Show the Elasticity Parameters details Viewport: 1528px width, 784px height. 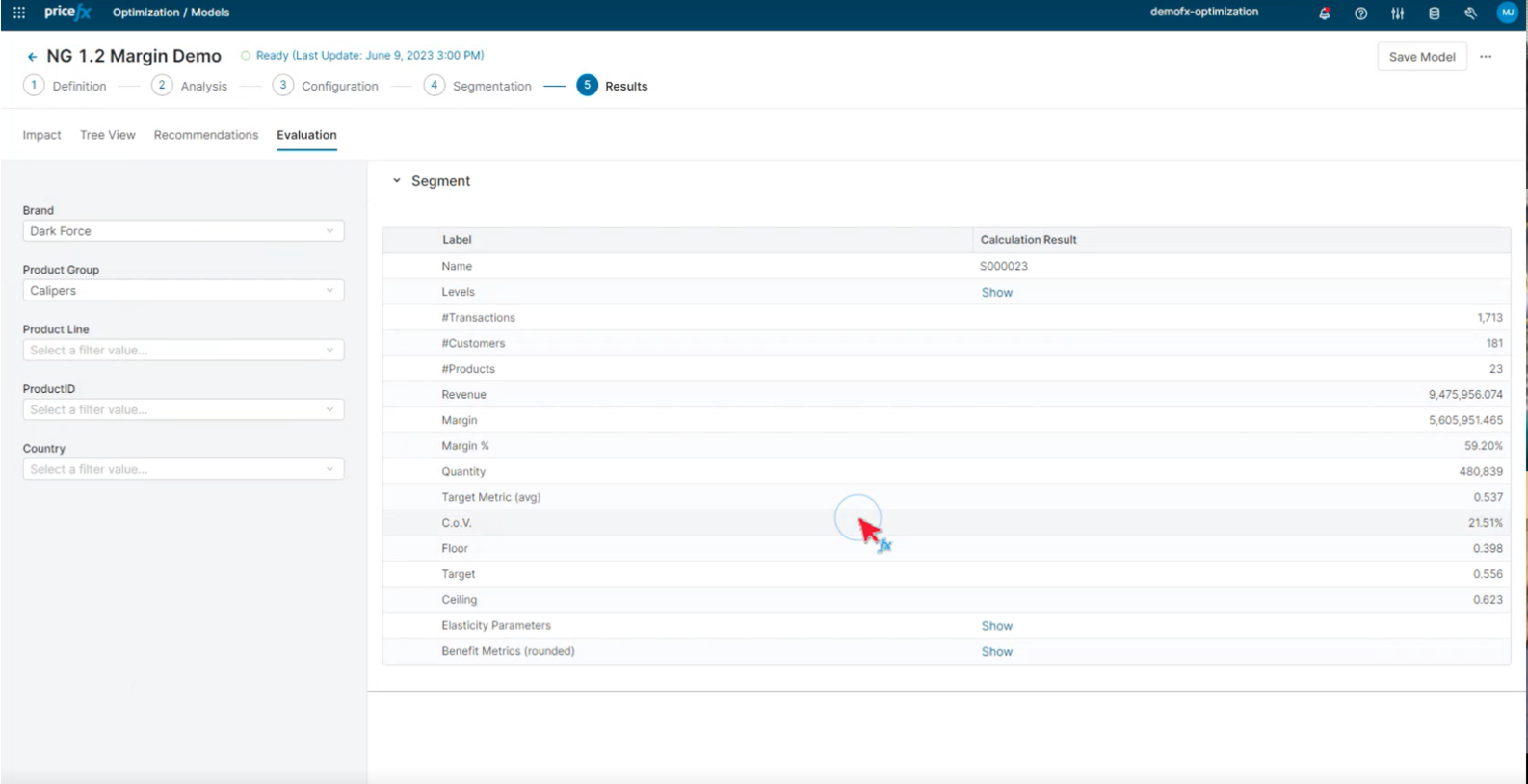pyautogui.click(x=996, y=626)
